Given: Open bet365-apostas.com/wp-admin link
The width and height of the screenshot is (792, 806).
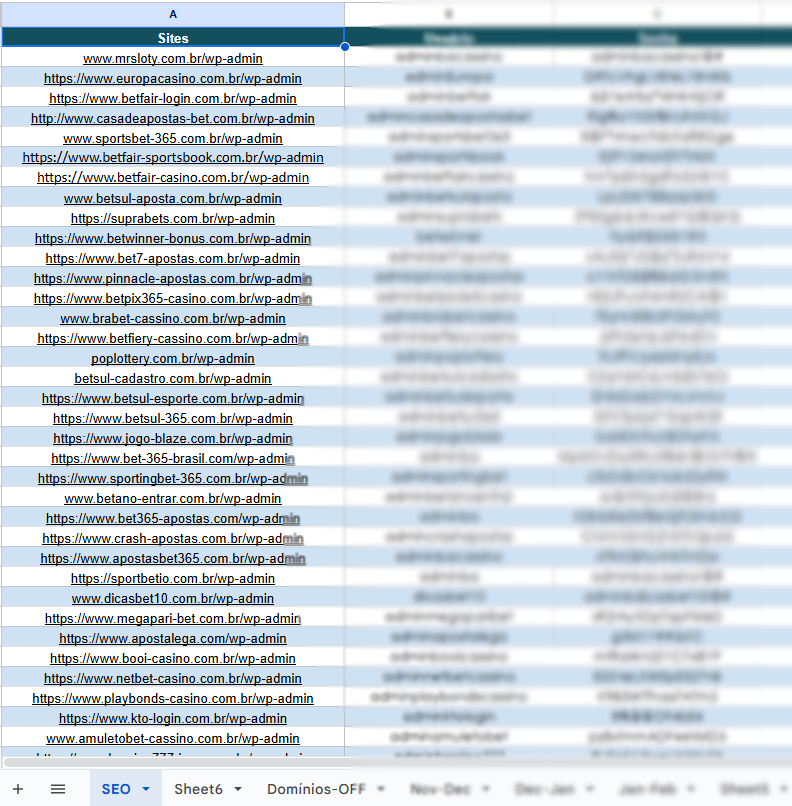Looking at the screenshot, I should 173,520.
